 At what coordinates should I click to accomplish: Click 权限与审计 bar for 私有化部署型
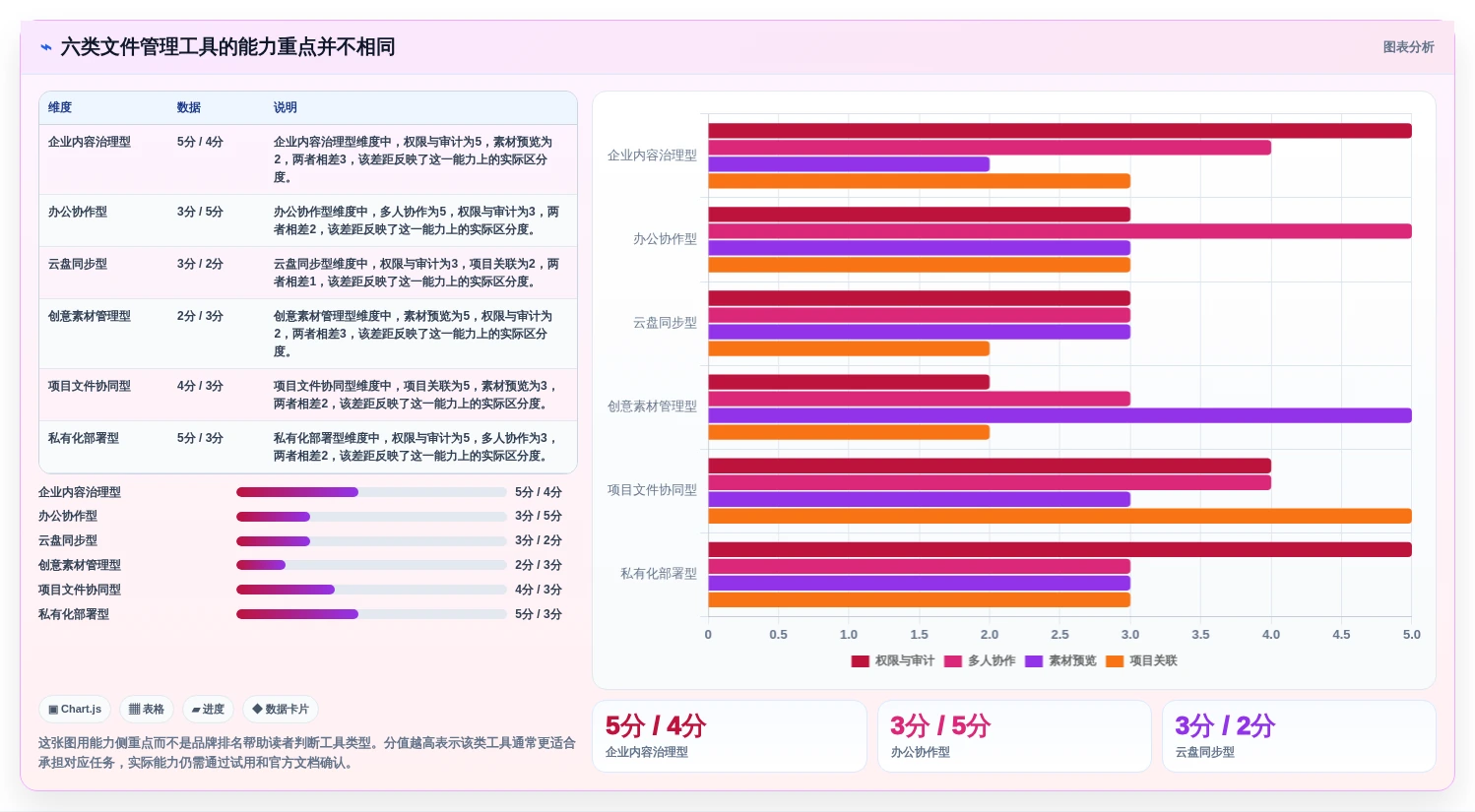click(x=1059, y=549)
